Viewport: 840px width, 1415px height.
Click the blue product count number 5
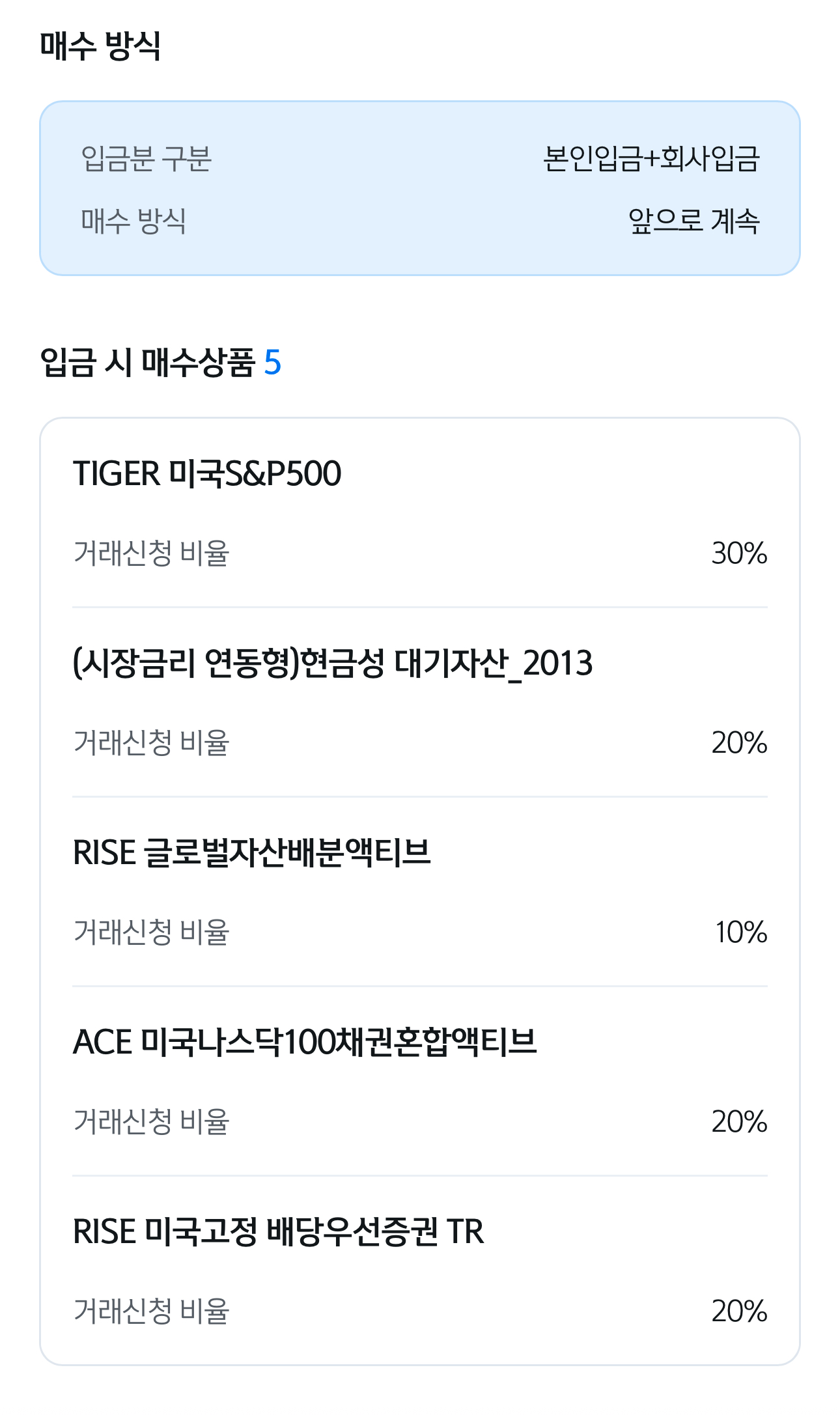(272, 362)
